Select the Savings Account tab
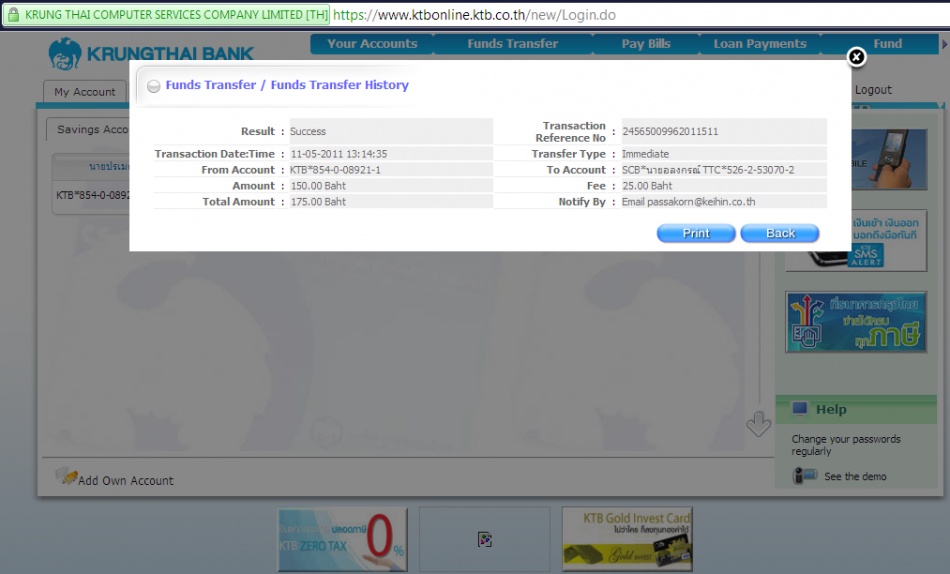The width and height of the screenshot is (950, 574). (88, 130)
